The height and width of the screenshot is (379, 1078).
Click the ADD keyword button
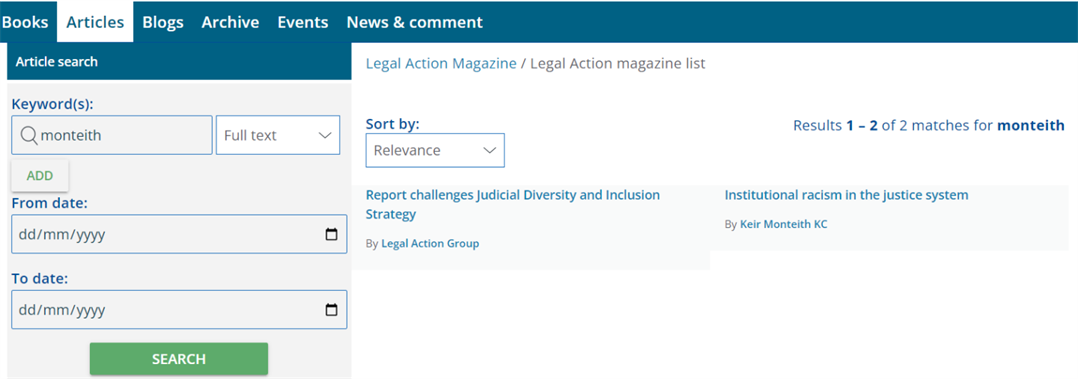pos(40,176)
